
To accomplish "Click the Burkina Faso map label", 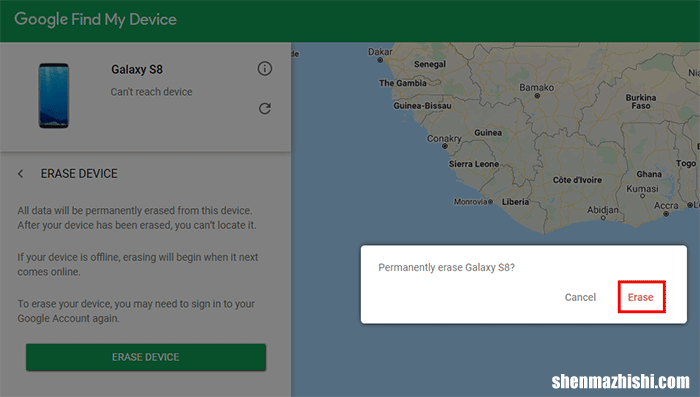I will (x=641, y=102).
